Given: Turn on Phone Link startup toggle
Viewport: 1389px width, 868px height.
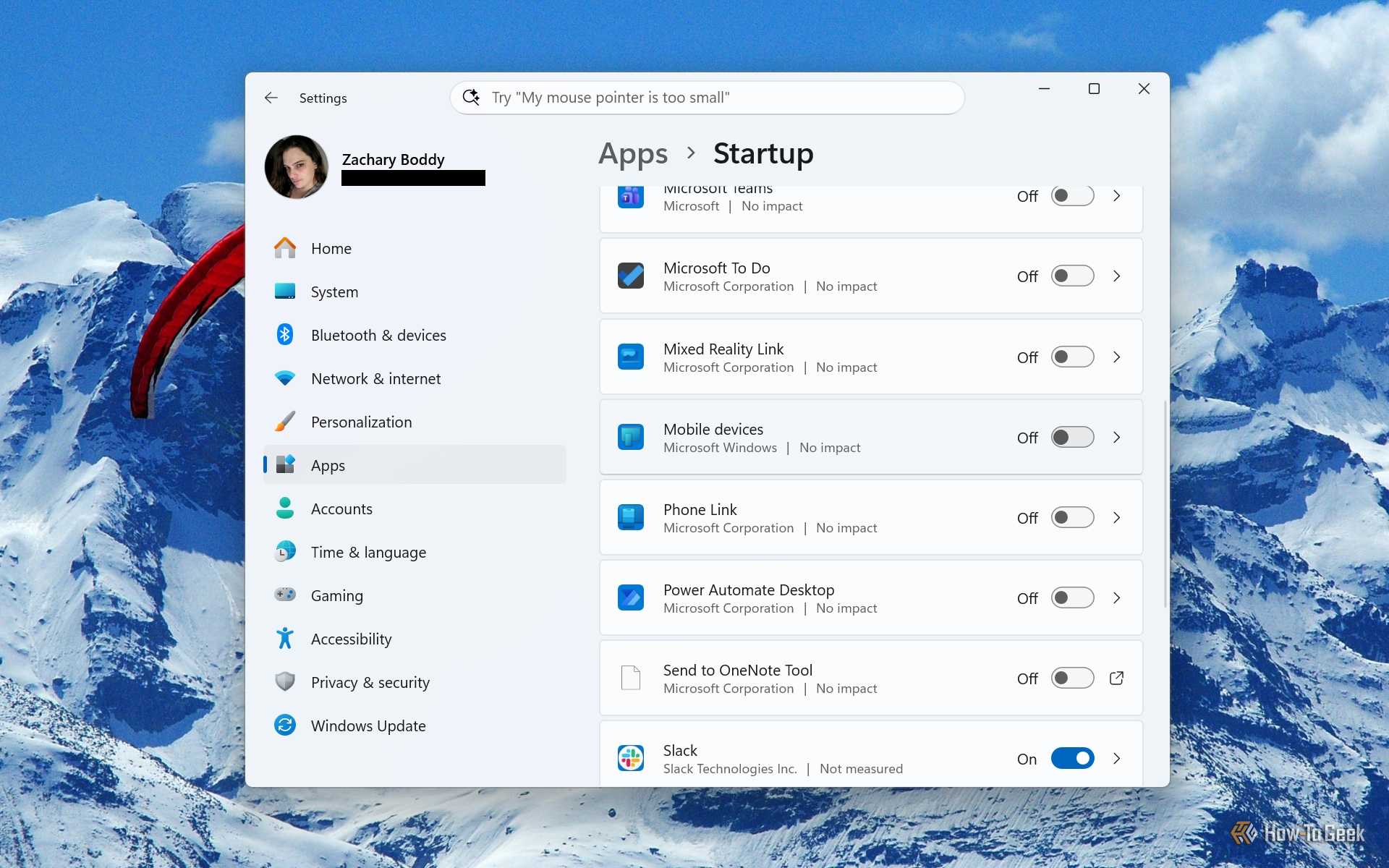Looking at the screenshot, I should coord(1072,517).
